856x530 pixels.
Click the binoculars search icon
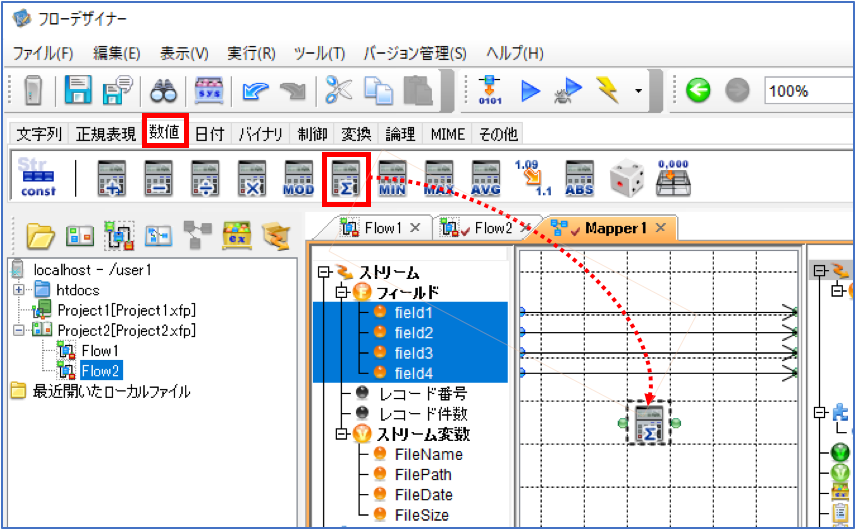point(163,91)
